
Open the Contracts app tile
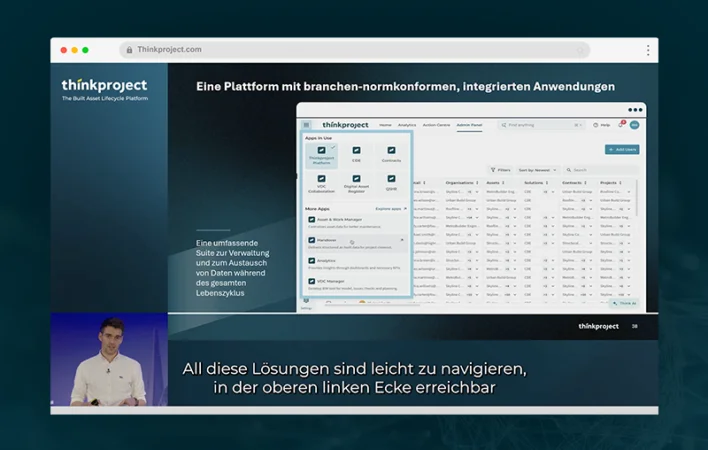(x=391, y=153)
